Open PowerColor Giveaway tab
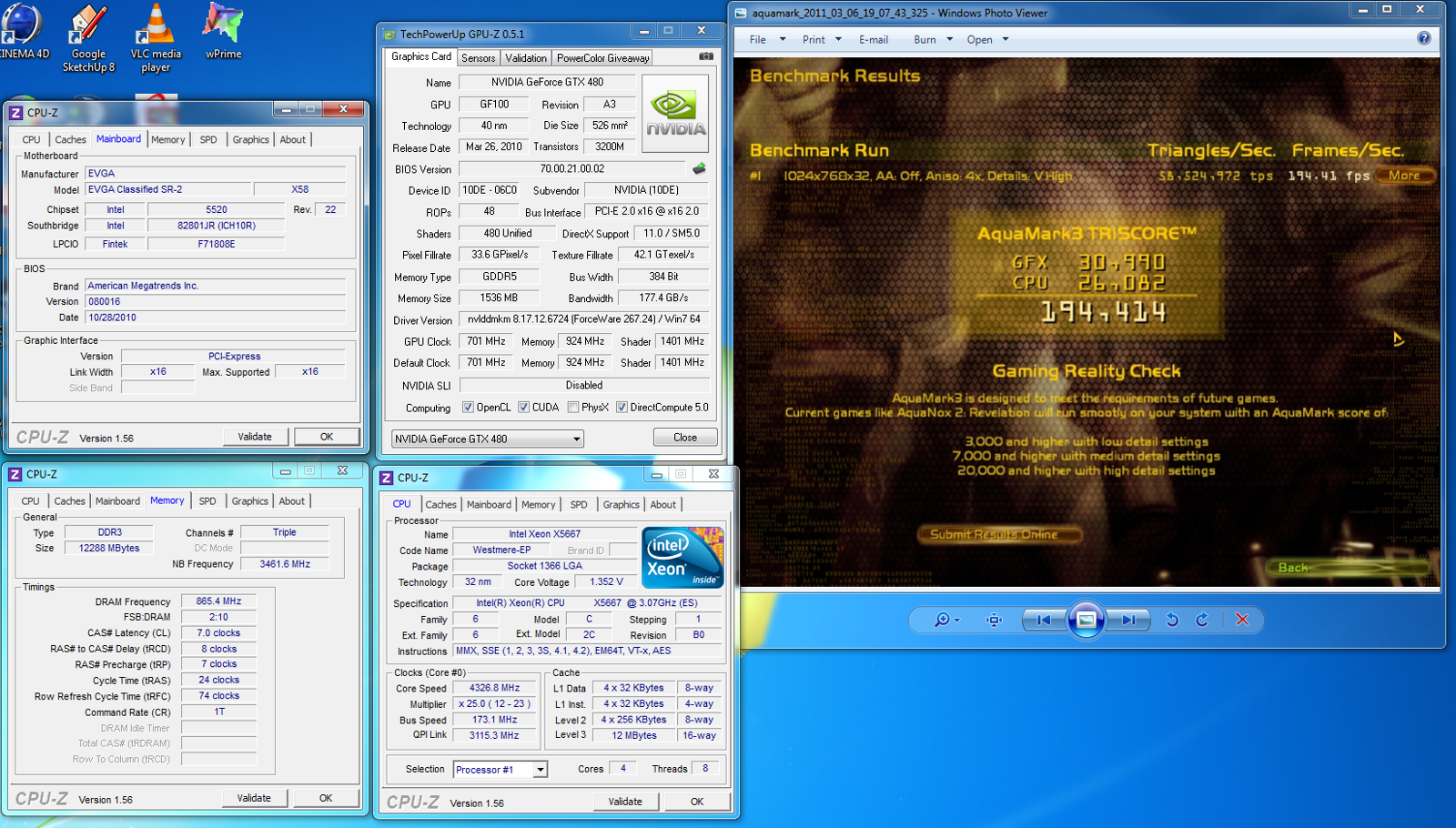This screenshot has width=1456, height=828. (x=602, y=57)
